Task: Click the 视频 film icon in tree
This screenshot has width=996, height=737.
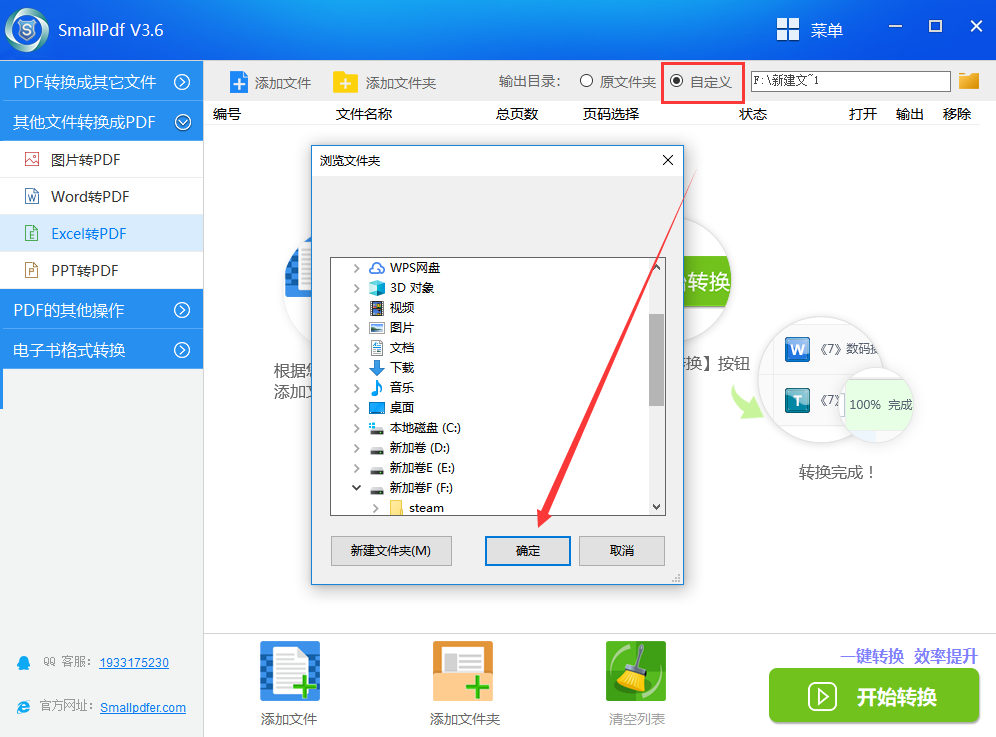Action: click(377, 308)
